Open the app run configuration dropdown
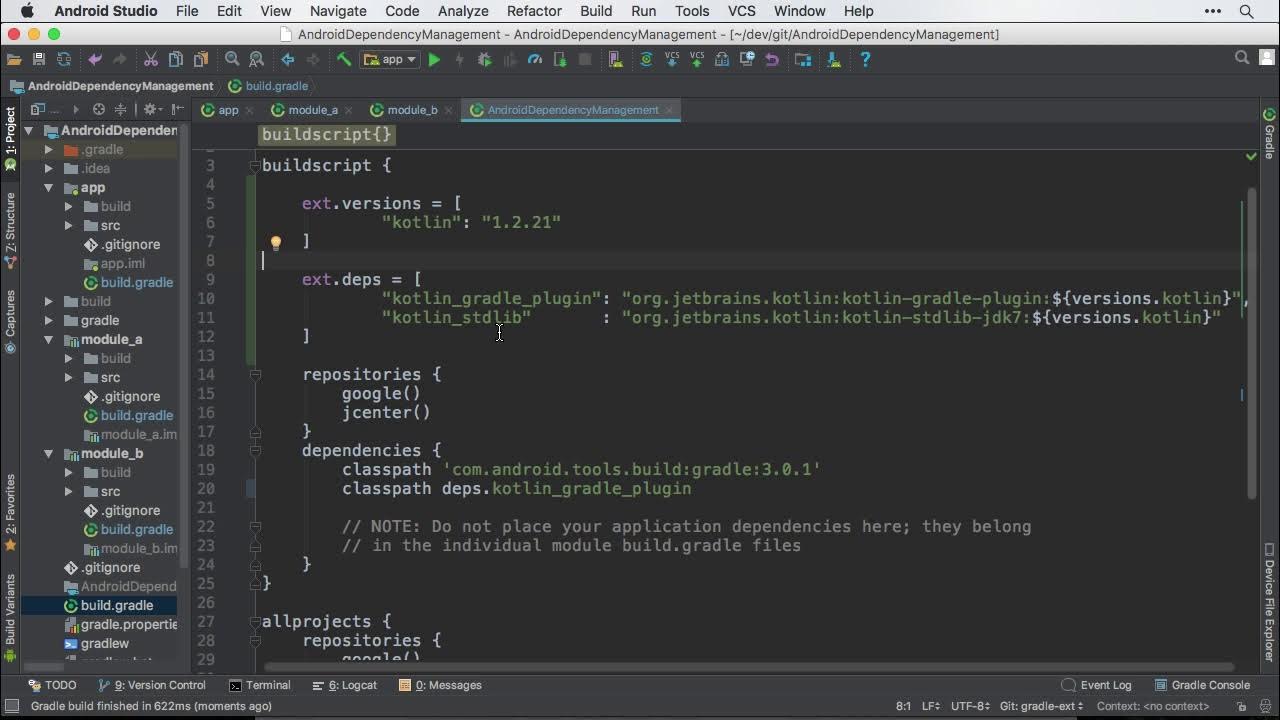This screenshot has width=1280, height=720. coord(390,60)
